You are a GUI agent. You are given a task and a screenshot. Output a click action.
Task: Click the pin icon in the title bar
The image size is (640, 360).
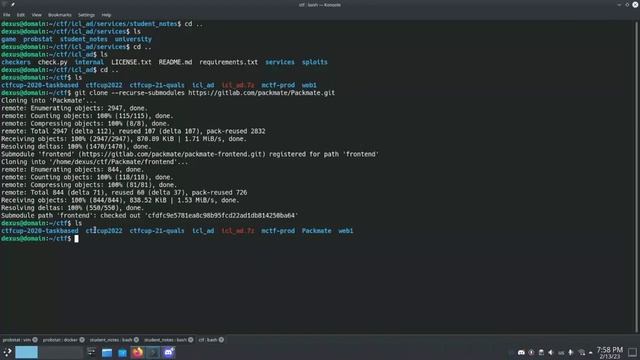coord(13,4)
